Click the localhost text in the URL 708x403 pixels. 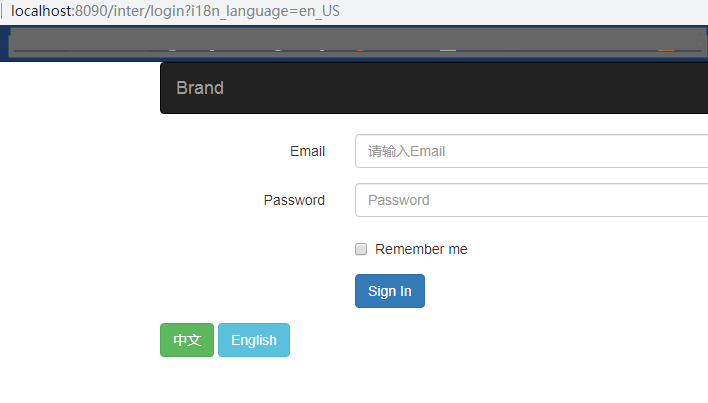(x=40, y=12)
